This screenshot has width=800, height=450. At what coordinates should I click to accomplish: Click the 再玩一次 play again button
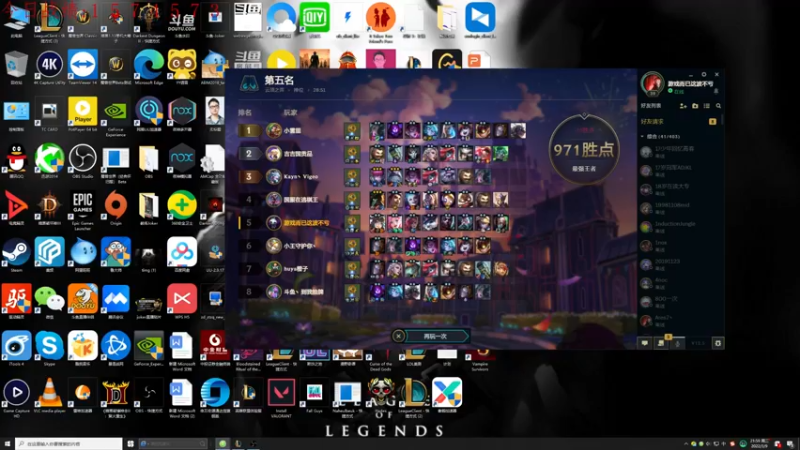pyautogui.click(x=437, y=336)
